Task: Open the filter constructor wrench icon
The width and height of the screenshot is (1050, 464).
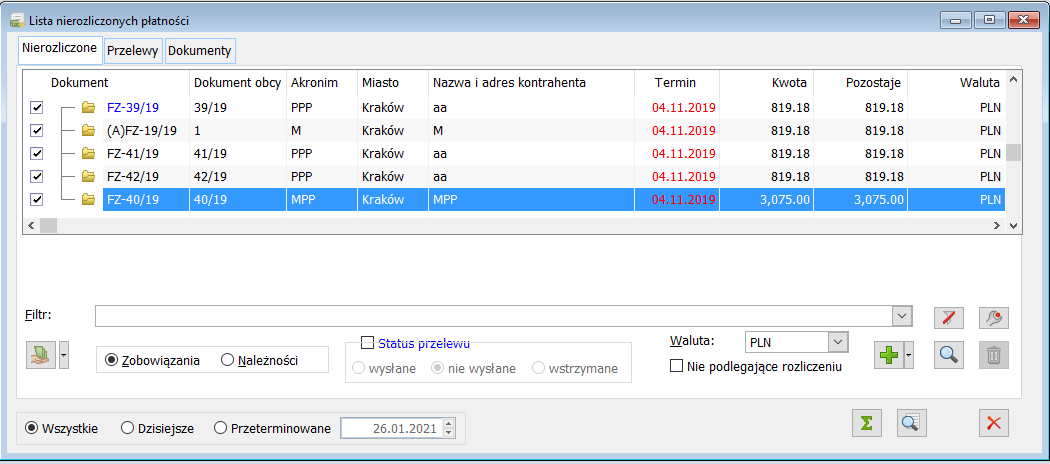Action: [994, 317]
